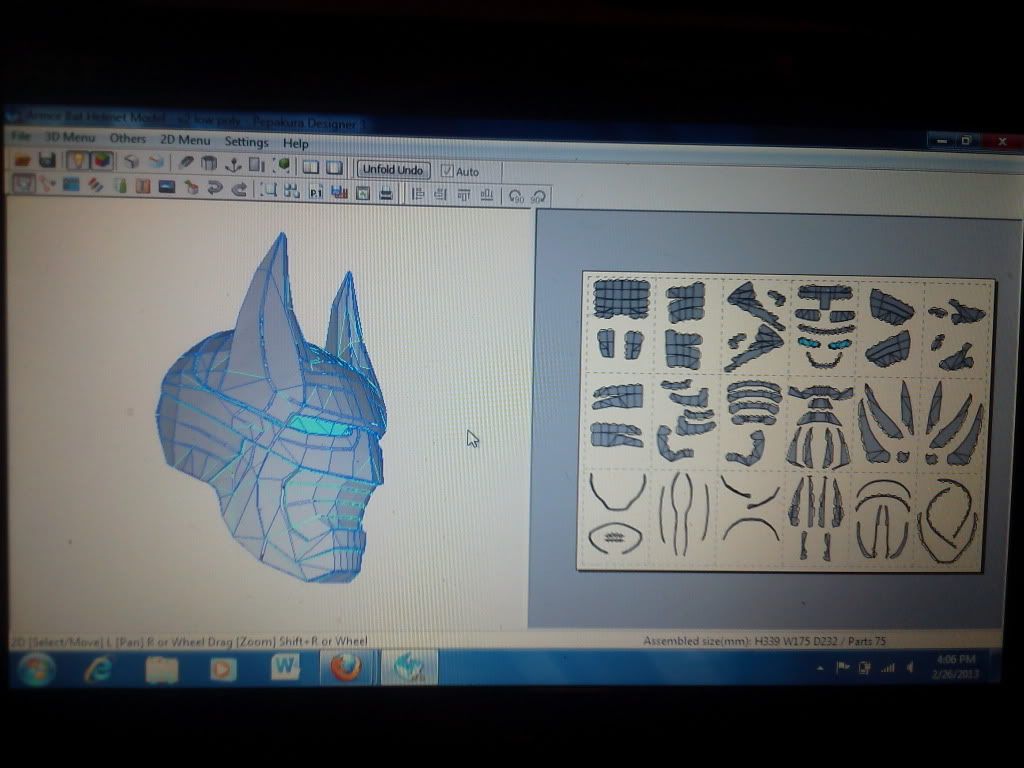Click the dark blue rectangle icon
1024x768 pixels.
167,188
